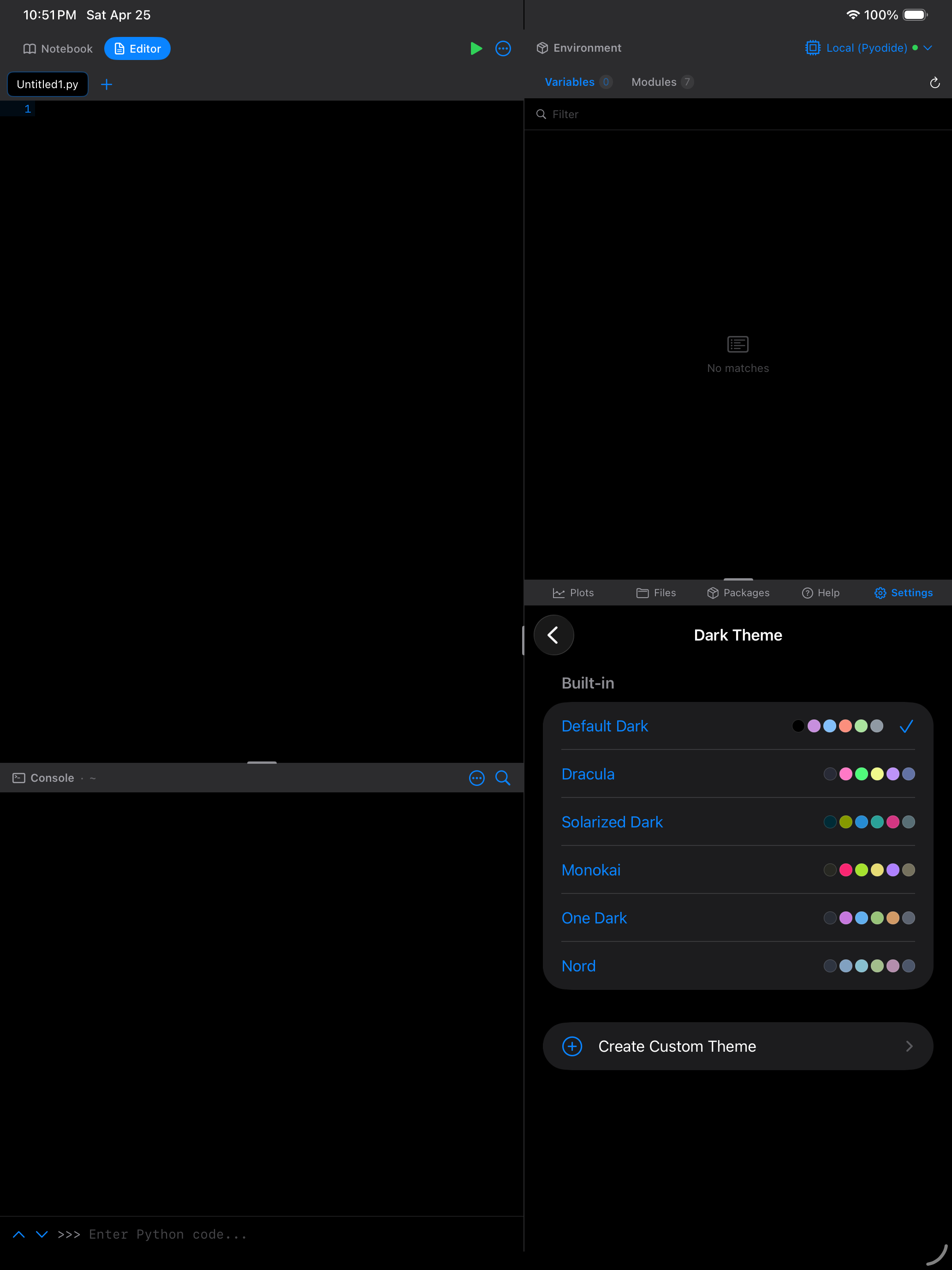Click the "Dark Theme" page title
This screenshot has width=952, height=1270.
(x=738, y=635)
